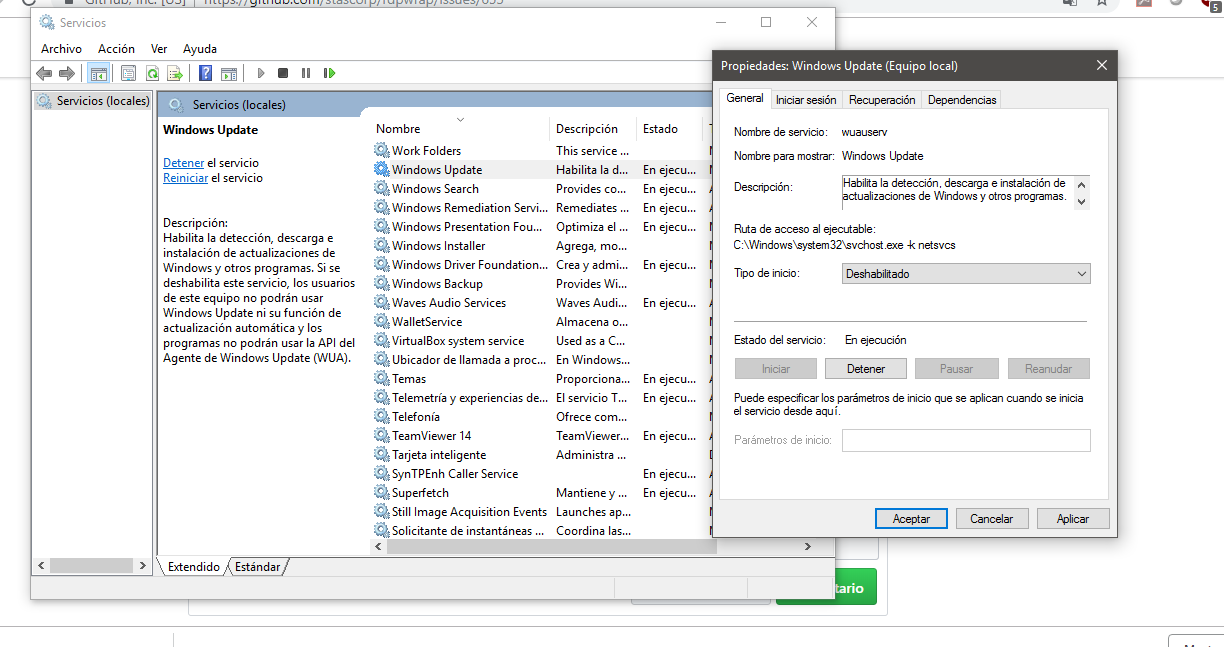The image size is (1224, 647).
Task: Click the description box scroll-up arrow
Action: (x=1081, y=184)
